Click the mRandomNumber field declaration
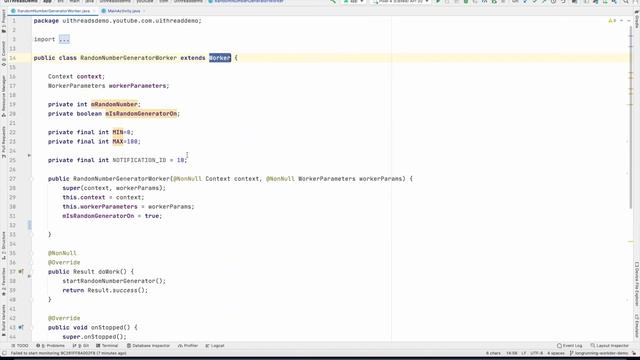 pyautogui.click(x=114, y=104)
